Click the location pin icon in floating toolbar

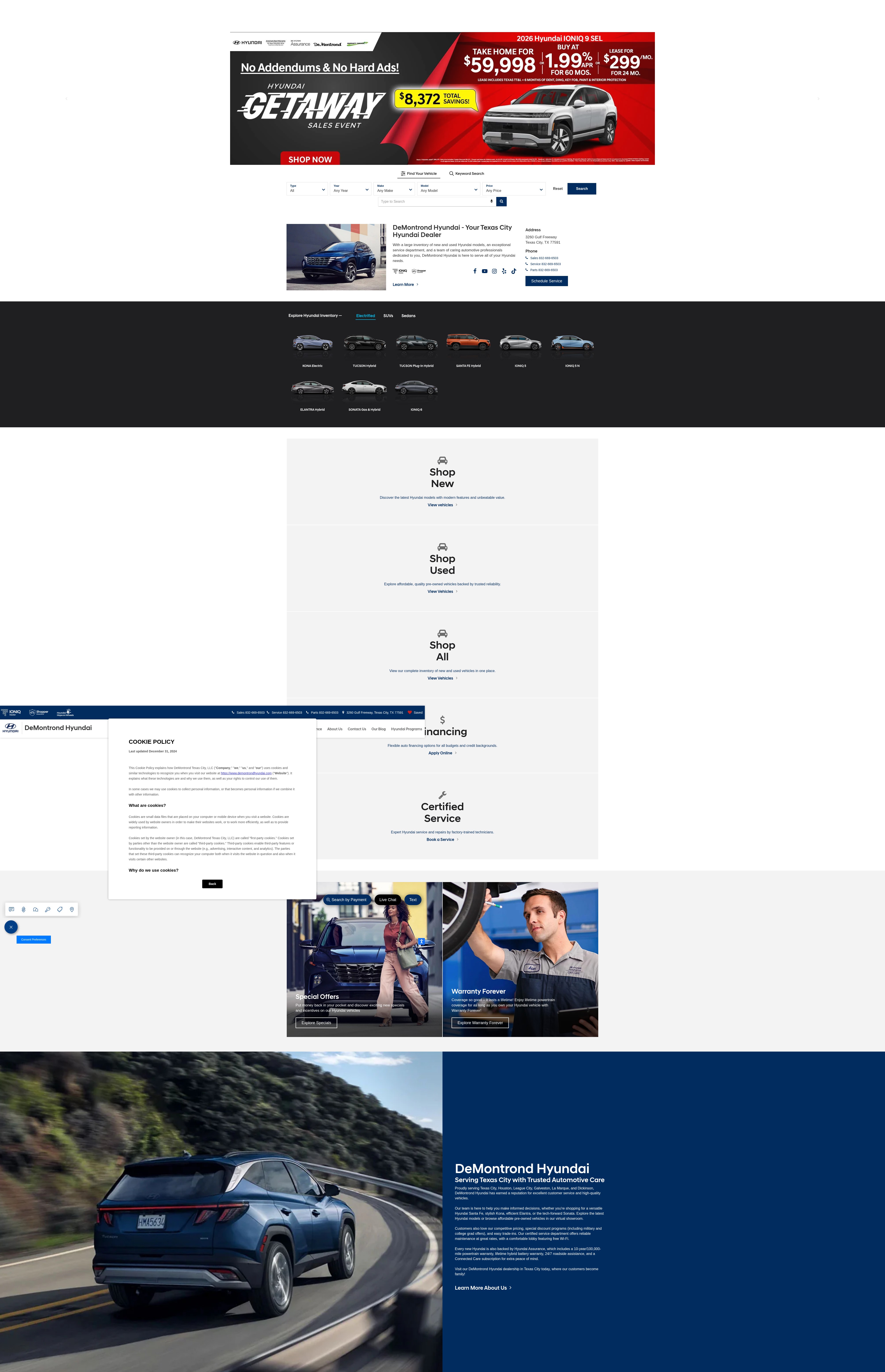(72, 909)
